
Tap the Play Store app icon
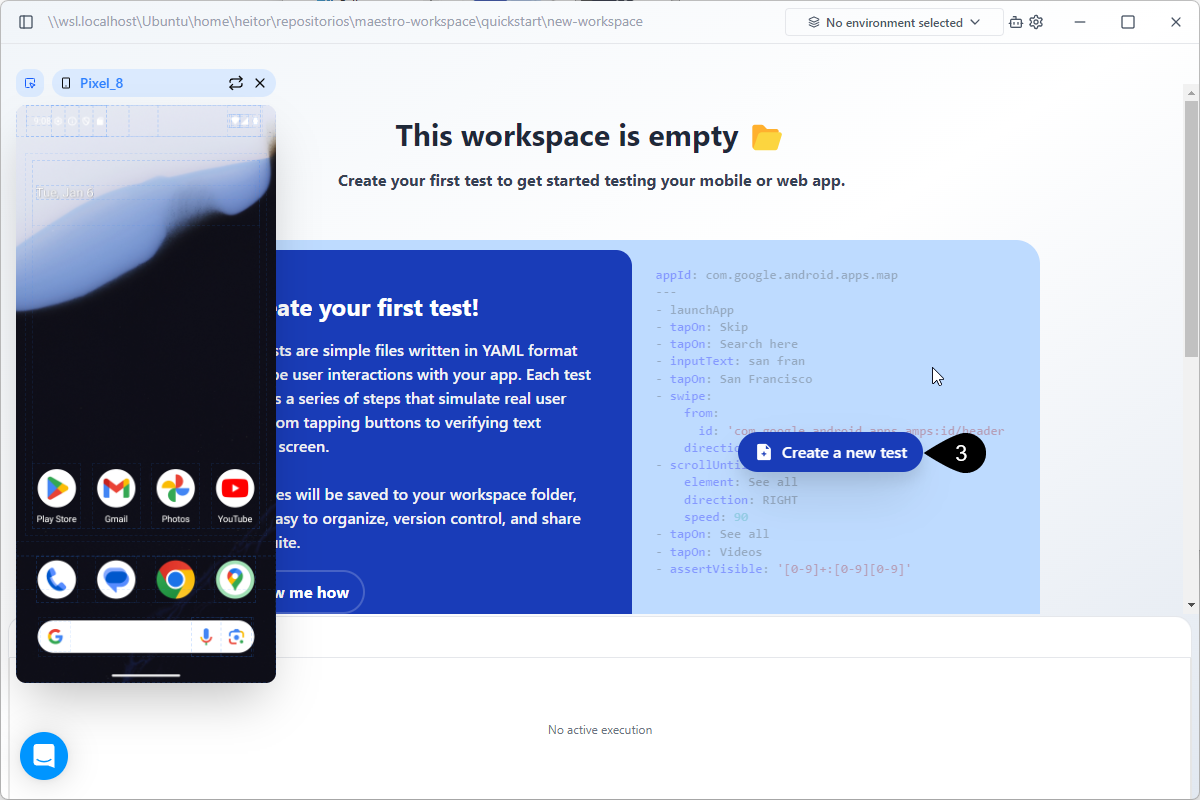(57, 489)
